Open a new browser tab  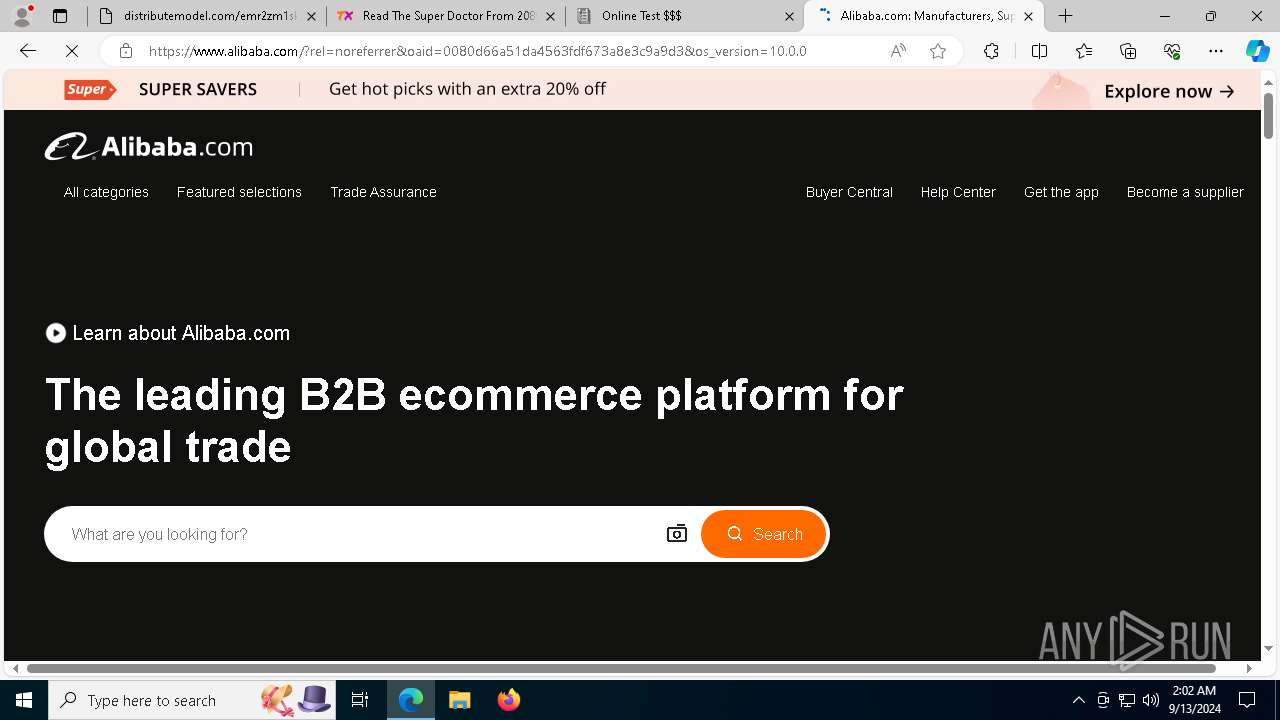click(x=1066, y=16)
